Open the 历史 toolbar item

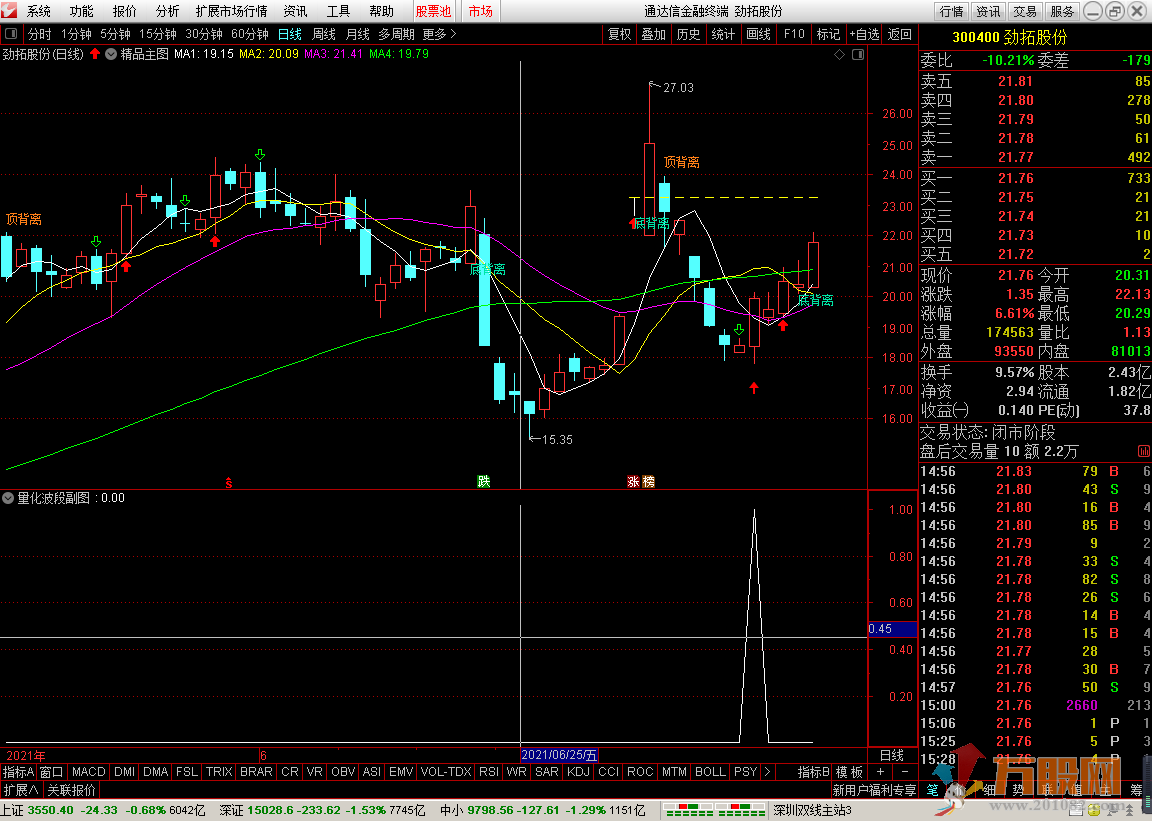coord(688,34)
